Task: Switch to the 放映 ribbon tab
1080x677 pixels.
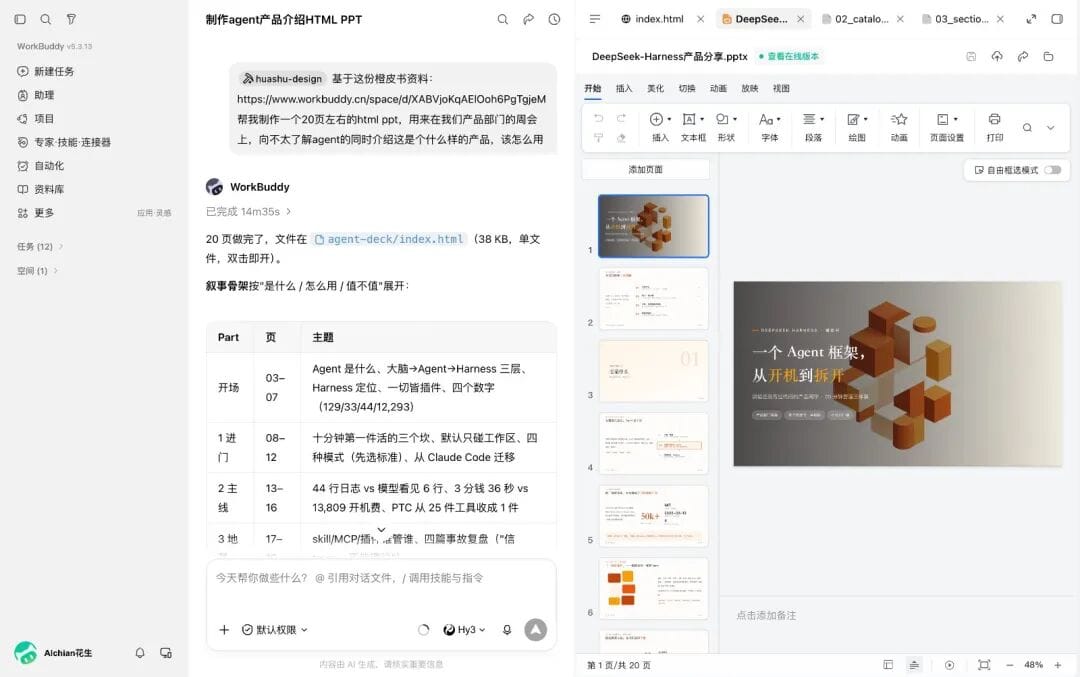Action: [749, 88]
